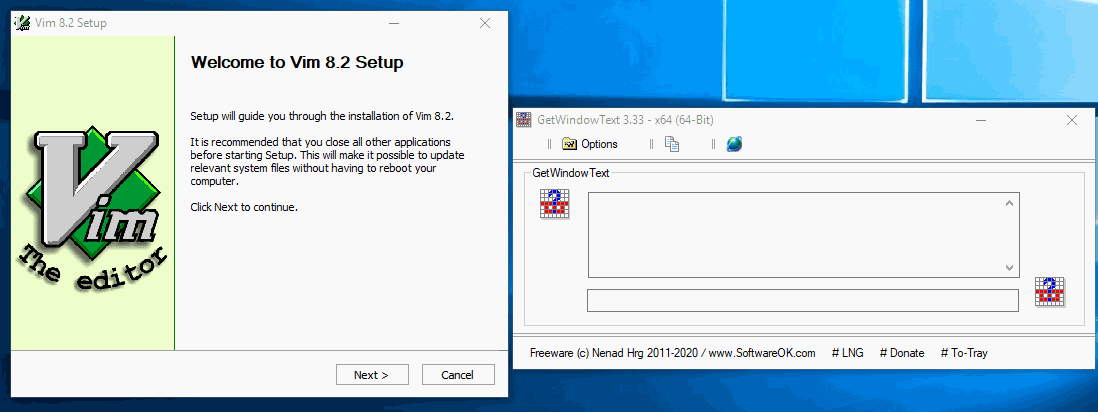Send the app to tray with # To-Tray

point(963,353)
